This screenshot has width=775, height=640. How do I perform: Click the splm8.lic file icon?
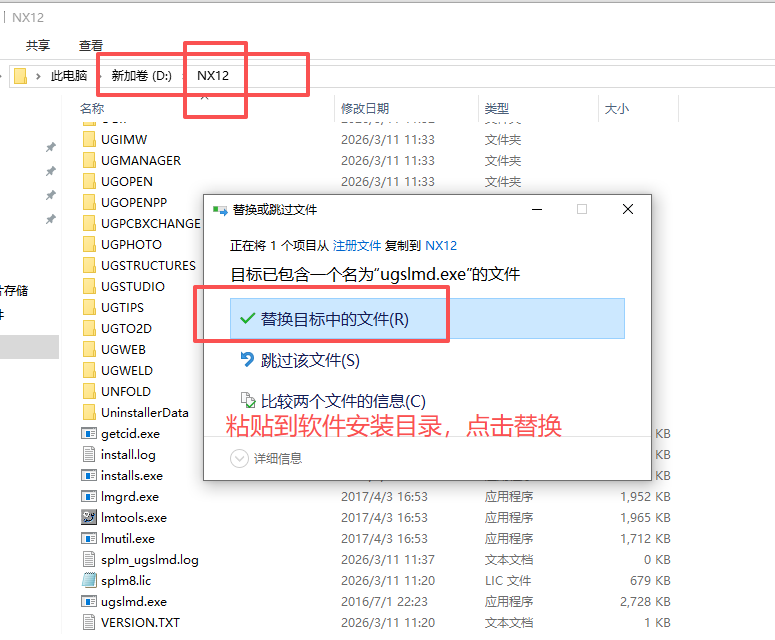(x=89, y=580)
